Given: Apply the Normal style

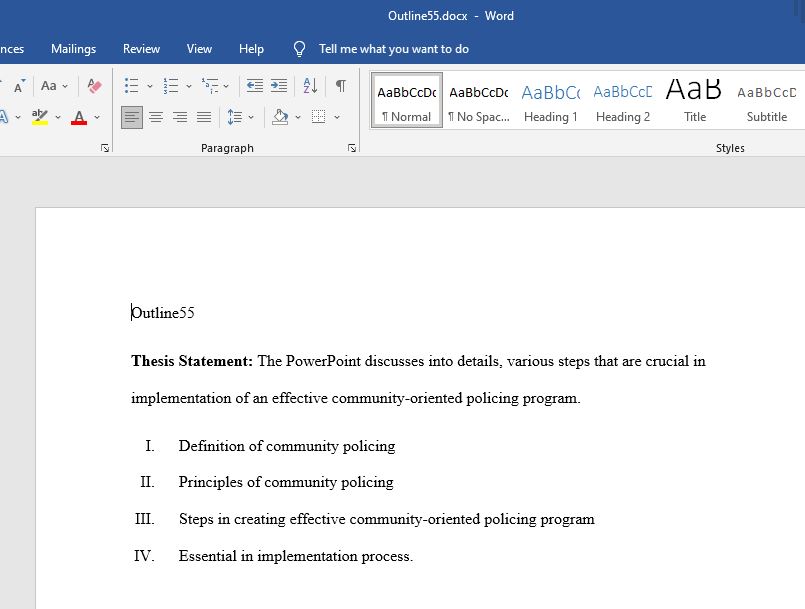Looking at the screenshot, I should coord(407,100).
